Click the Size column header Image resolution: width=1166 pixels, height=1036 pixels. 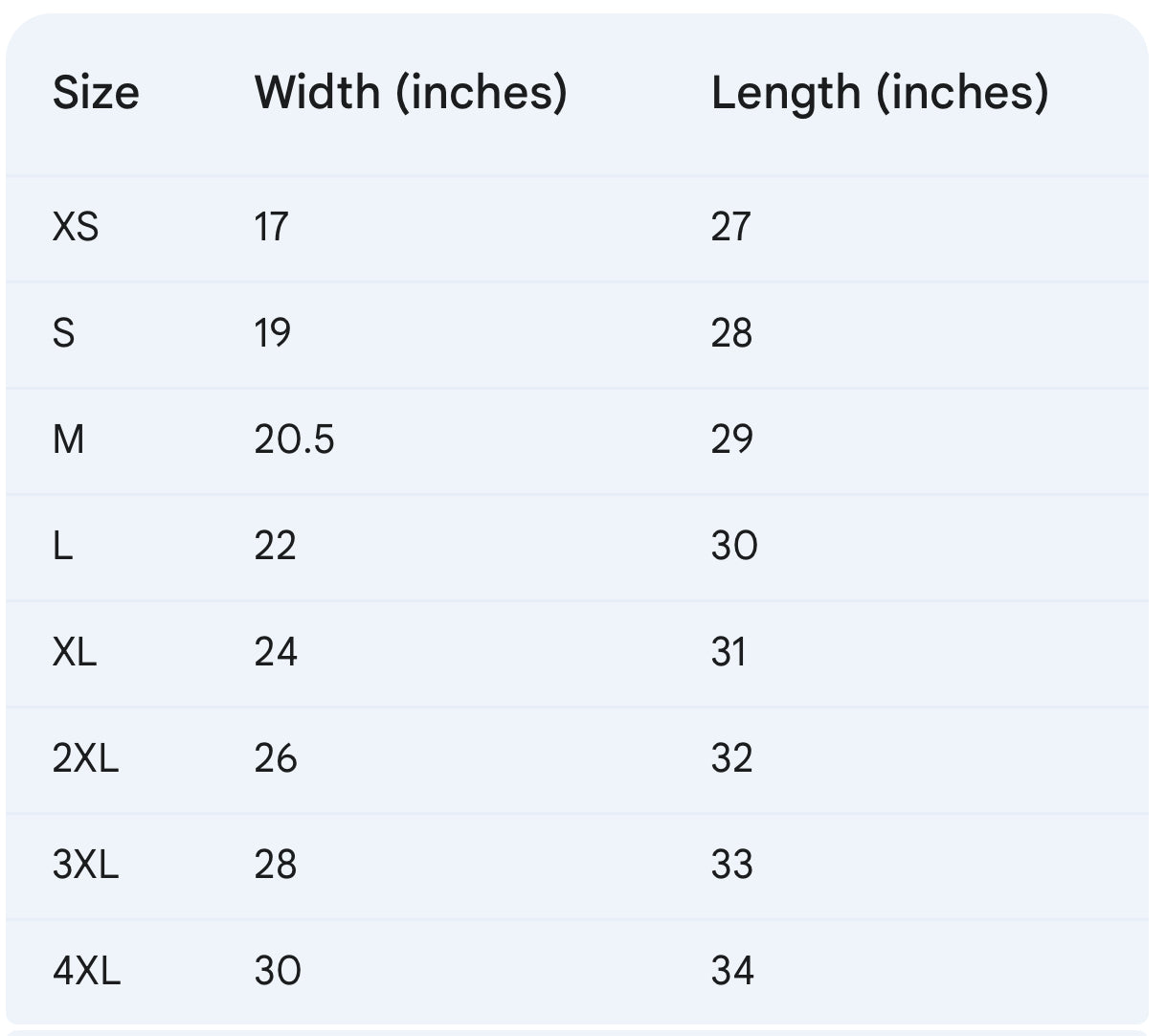[96, 93]
